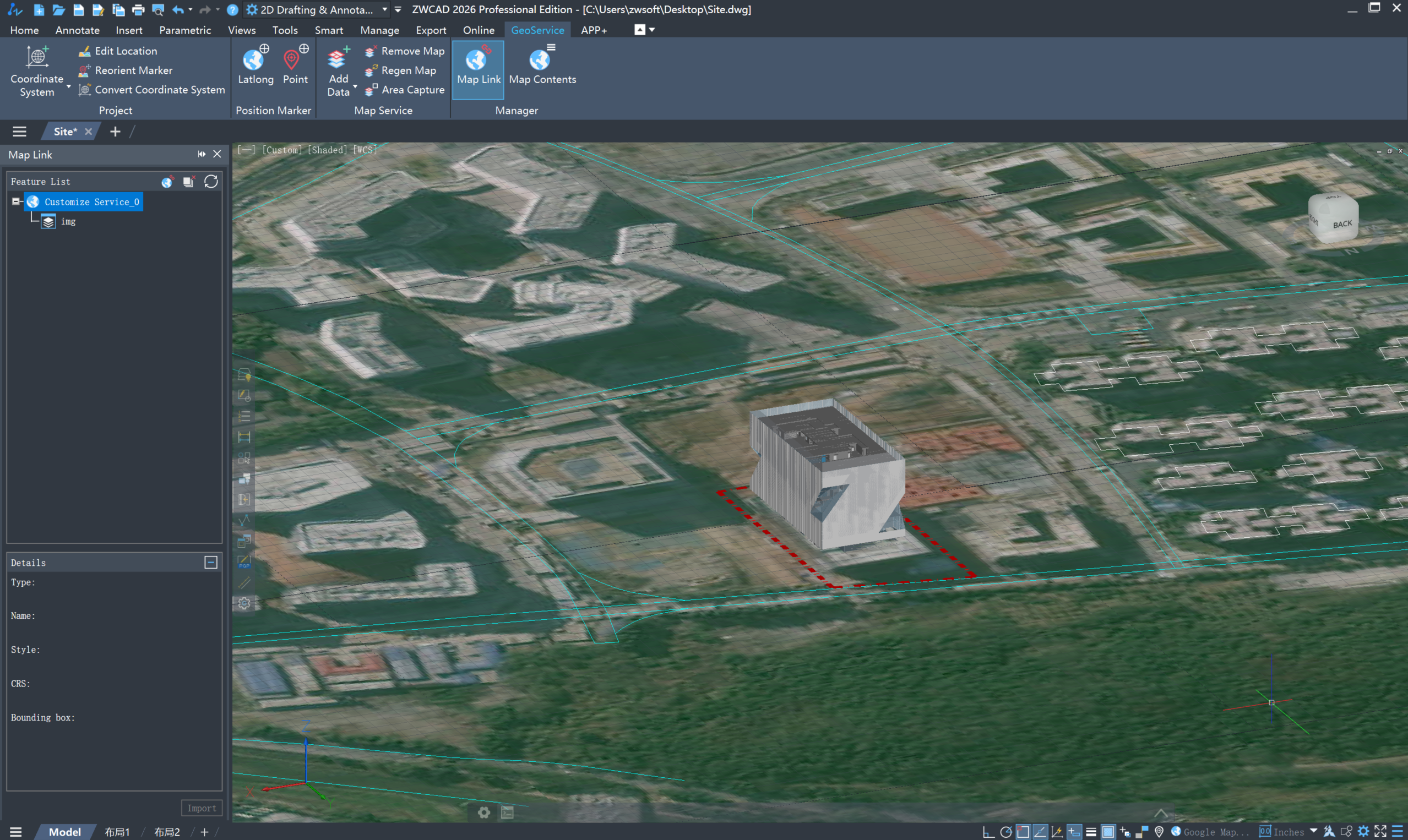Click the Regen Map tool
The image size is (1408, 840).
[x=400, y=70]
